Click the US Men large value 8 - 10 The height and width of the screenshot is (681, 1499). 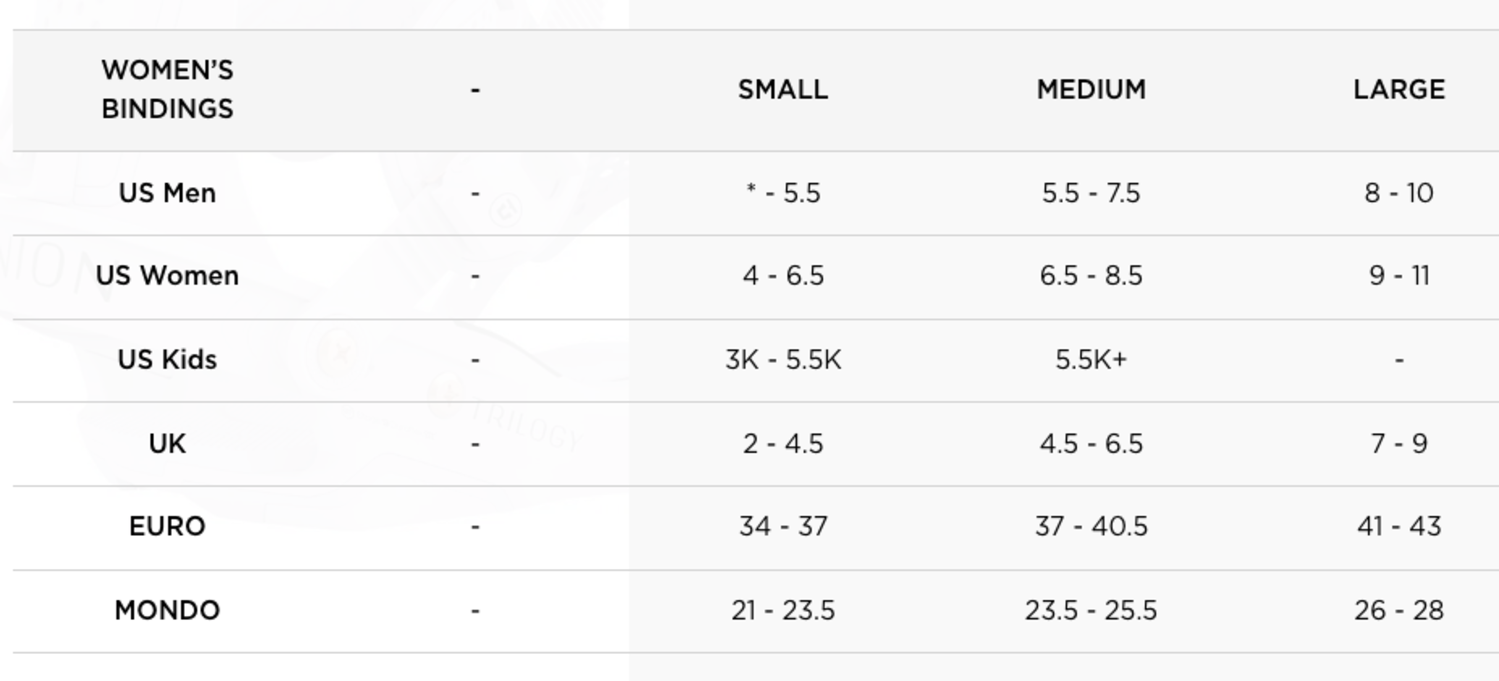(x=1399, y=193)
